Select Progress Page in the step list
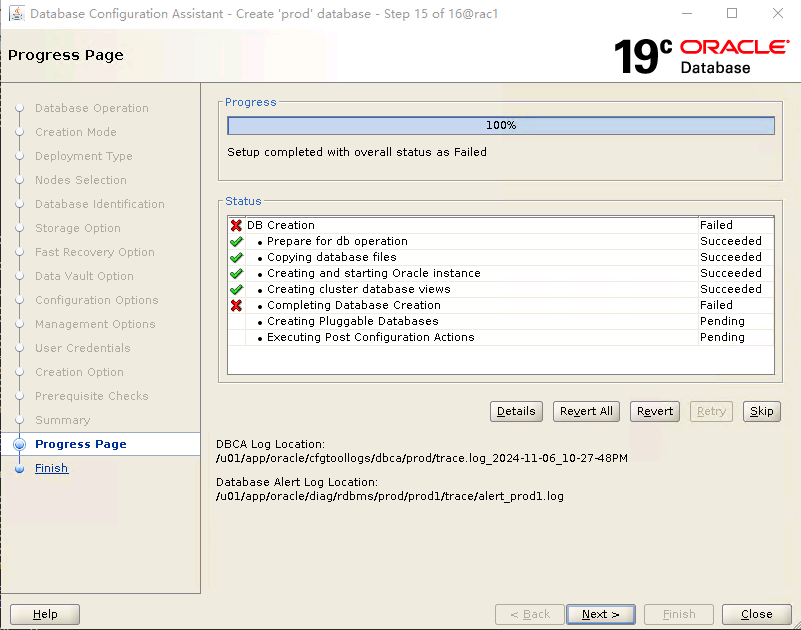Image resolution: width=801 pixels, height=630 pixels. [81, 444]
